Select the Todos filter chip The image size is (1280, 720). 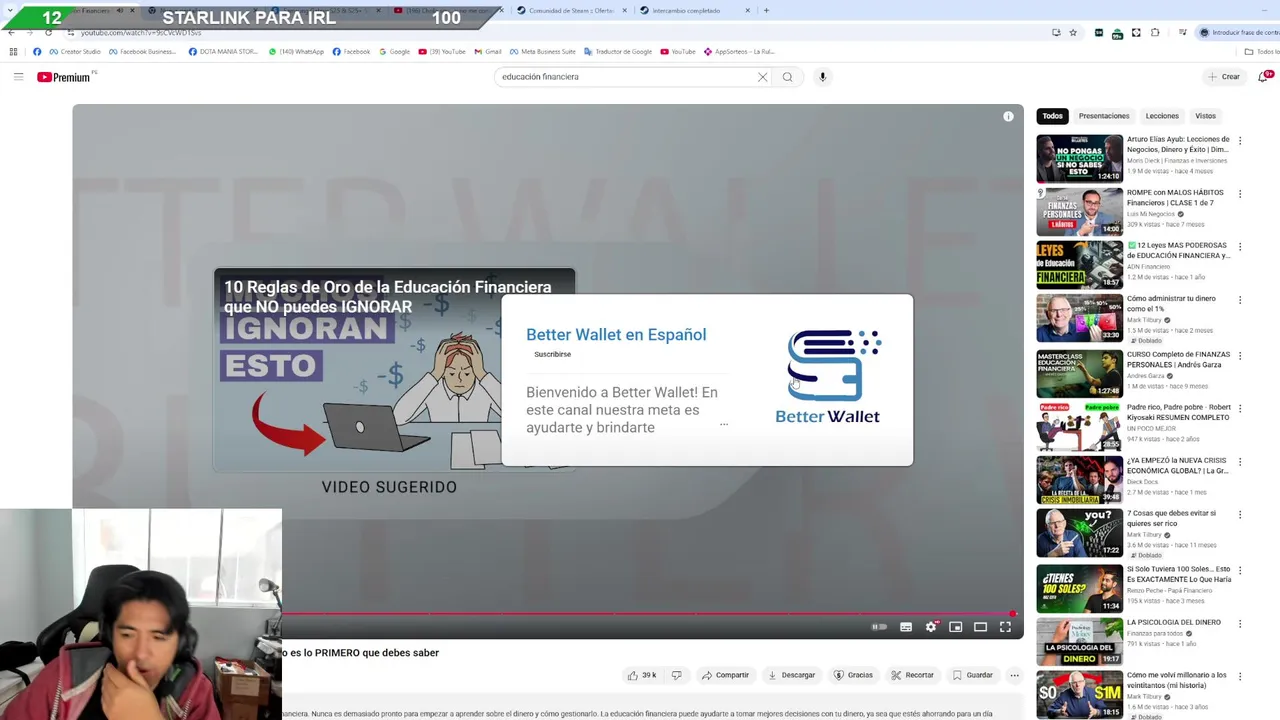(x=1052, y=116)
